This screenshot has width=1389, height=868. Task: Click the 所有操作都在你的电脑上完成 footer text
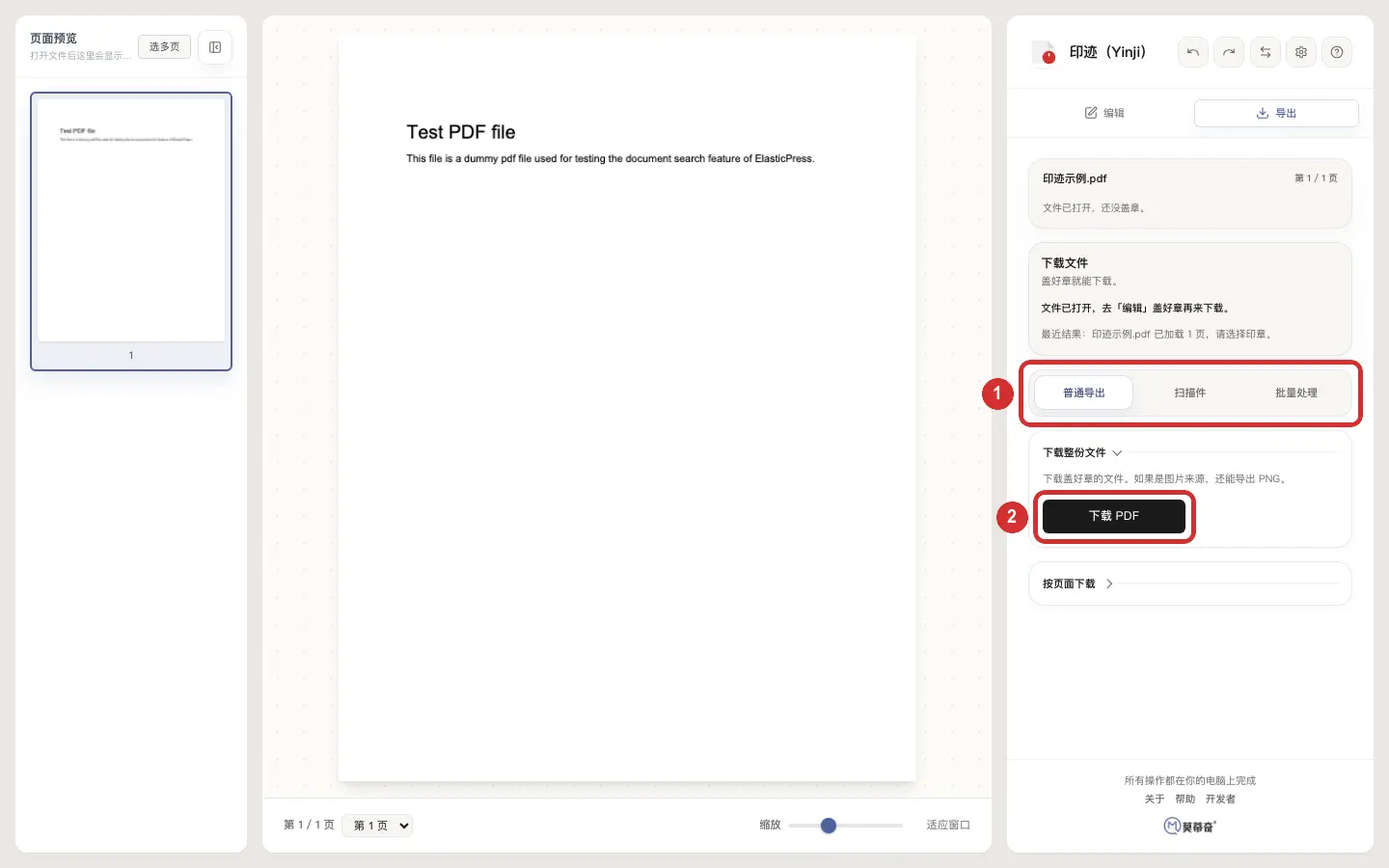click(1190, 780)
